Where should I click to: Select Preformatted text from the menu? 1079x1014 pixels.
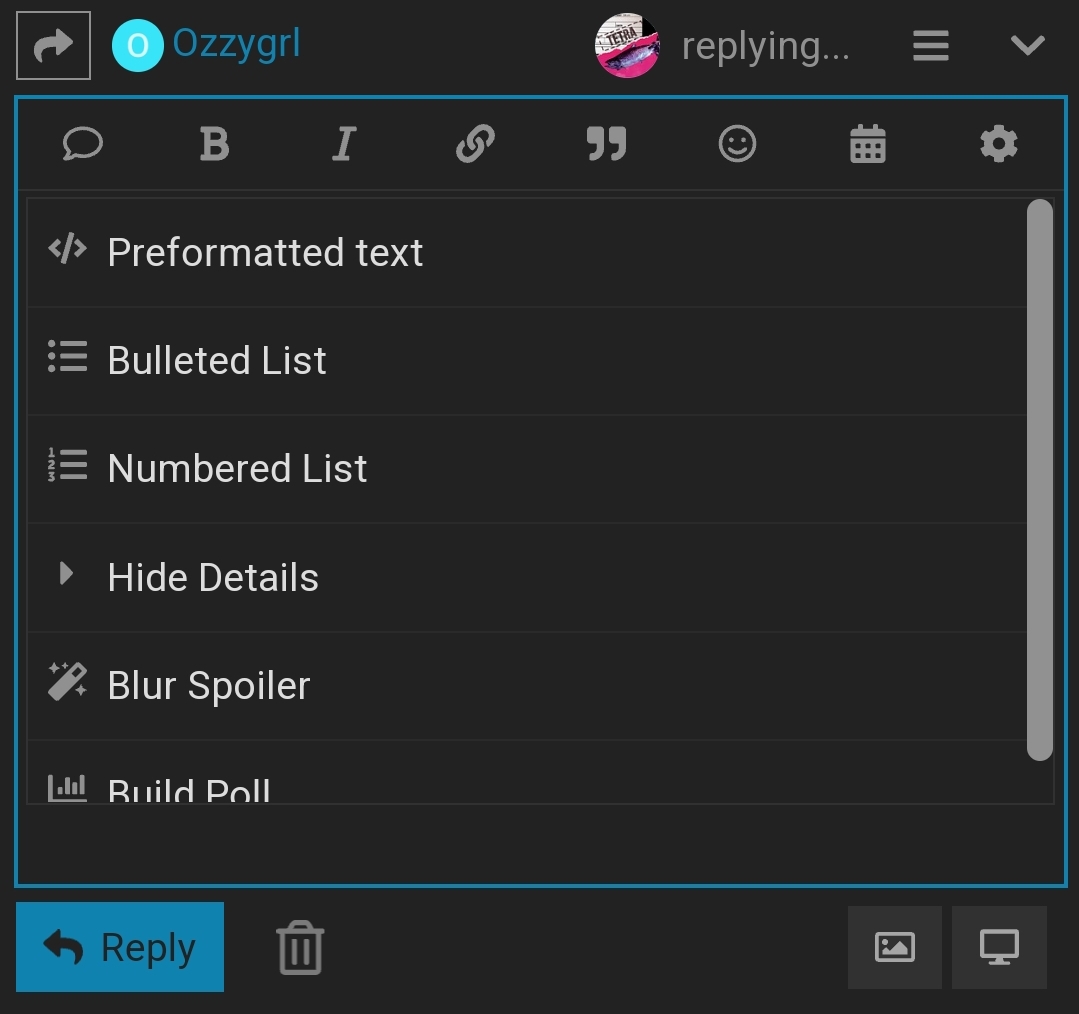pos(265,253)
